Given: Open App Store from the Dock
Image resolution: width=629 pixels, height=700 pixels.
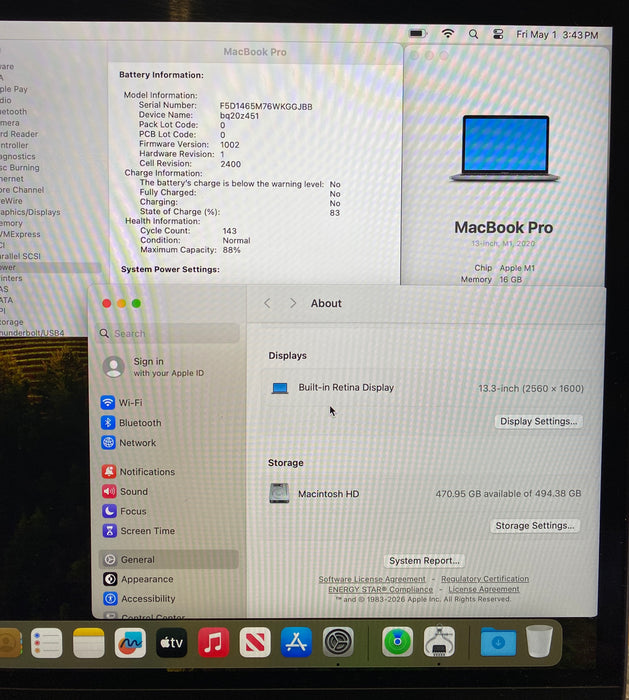Looking at the screenshot, I should (x=296, y=642).
